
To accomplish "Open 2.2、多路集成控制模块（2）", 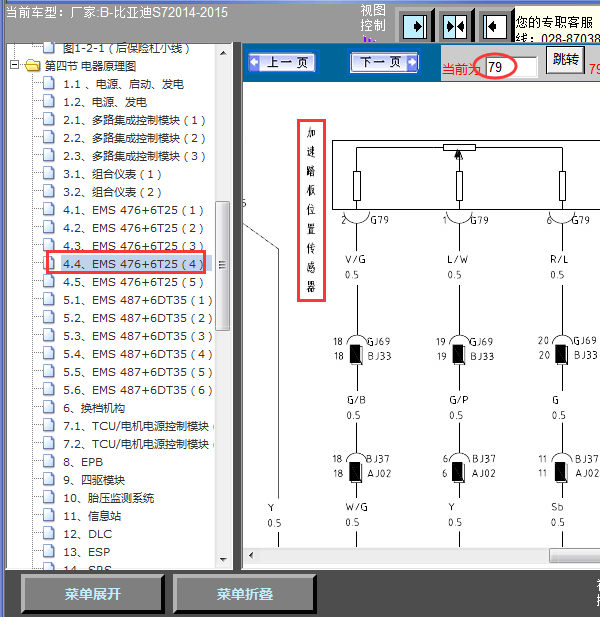I will pyautogui.click(x=134, y=138).
